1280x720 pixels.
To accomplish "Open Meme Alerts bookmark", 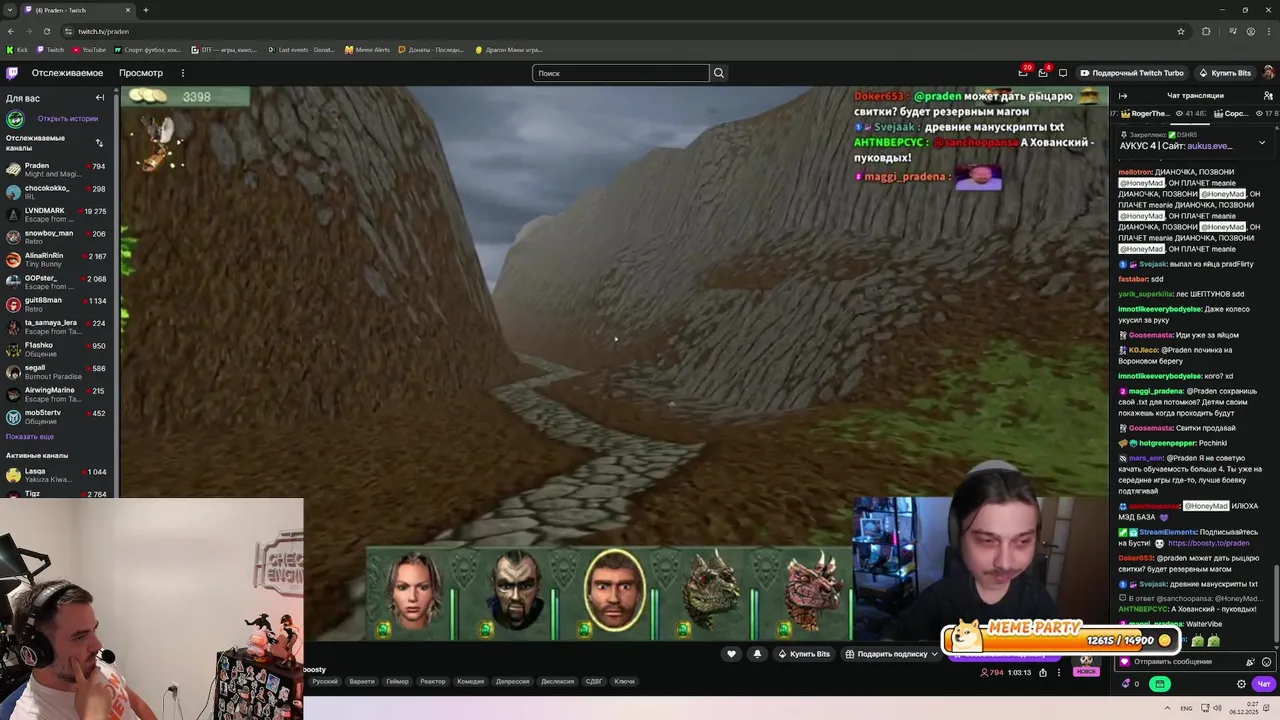I will (x=368, y=50).
